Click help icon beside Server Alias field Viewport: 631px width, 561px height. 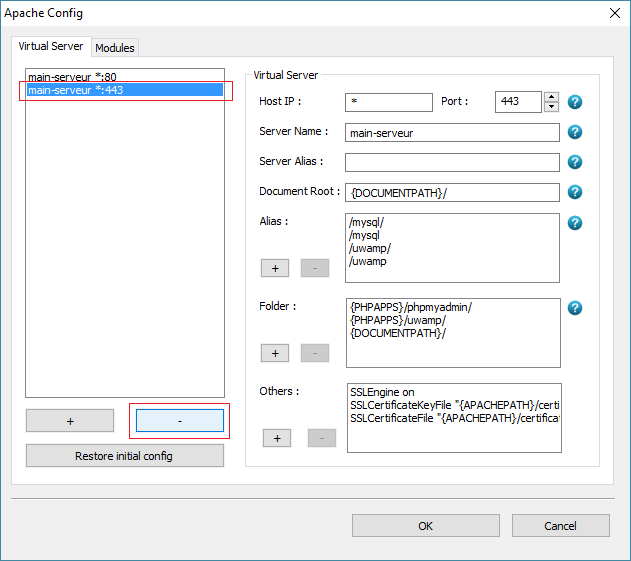point(575,162)
